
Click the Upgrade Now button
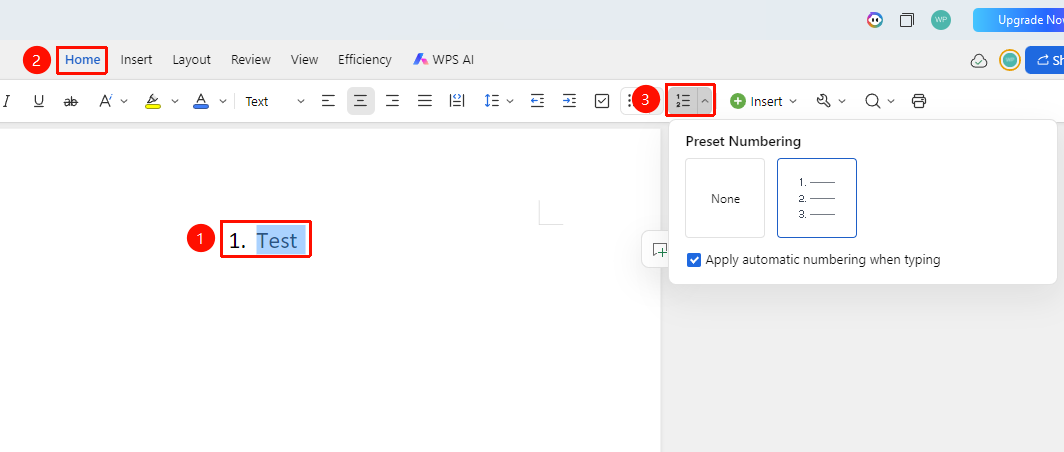(1019, 20)
